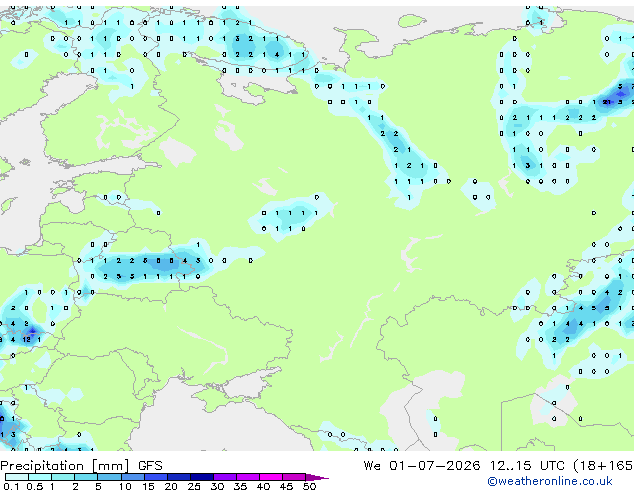Select the 15–20 mm legend swatch
Viewport: 634px width, 490px height.
(156, 477)
